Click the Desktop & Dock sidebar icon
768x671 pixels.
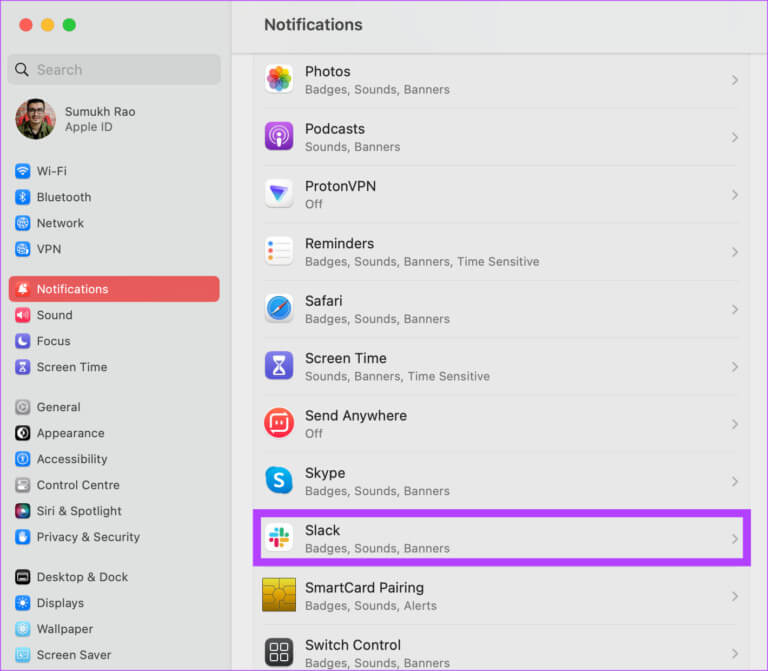click(23, 577)
